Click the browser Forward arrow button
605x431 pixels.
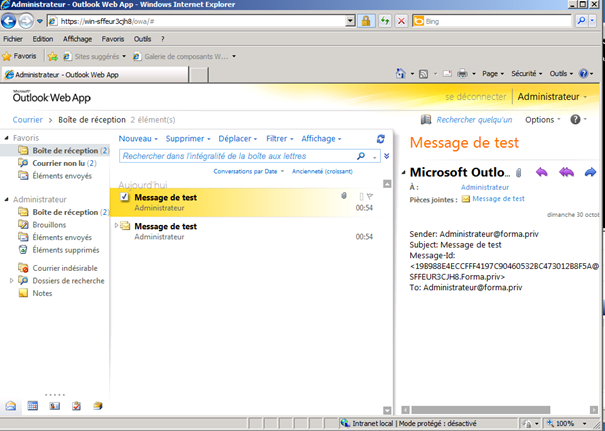26,21
